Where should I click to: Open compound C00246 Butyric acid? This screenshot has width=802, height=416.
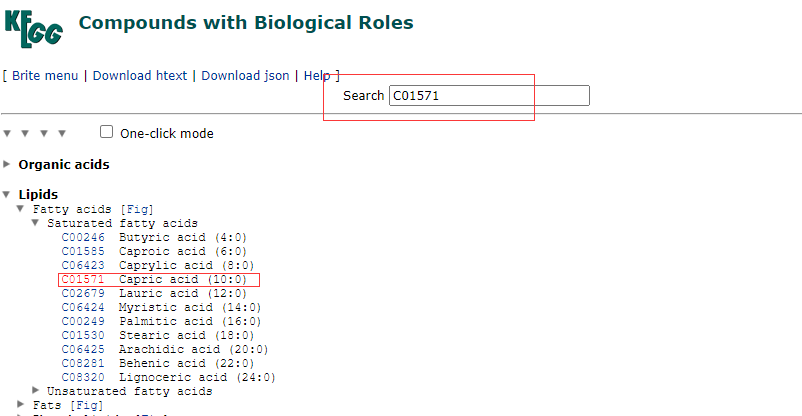82,237
